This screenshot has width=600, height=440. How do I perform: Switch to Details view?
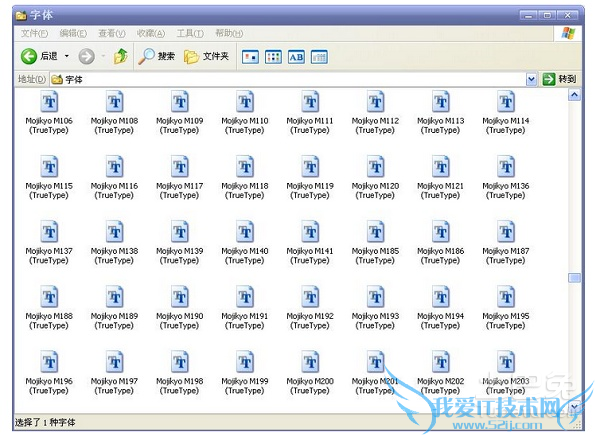[319, 57]
